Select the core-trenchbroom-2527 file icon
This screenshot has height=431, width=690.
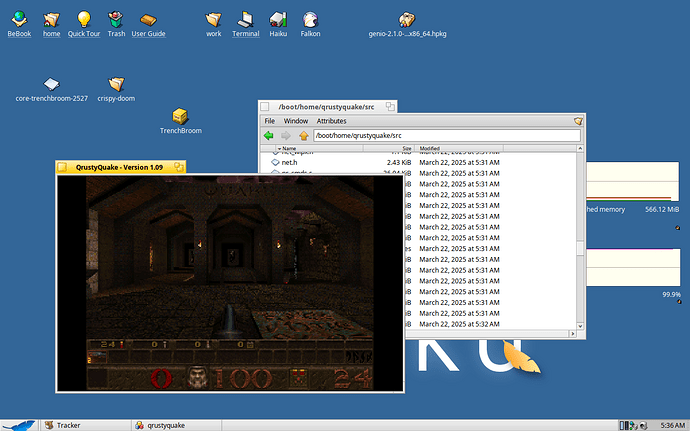pos(51,84)
